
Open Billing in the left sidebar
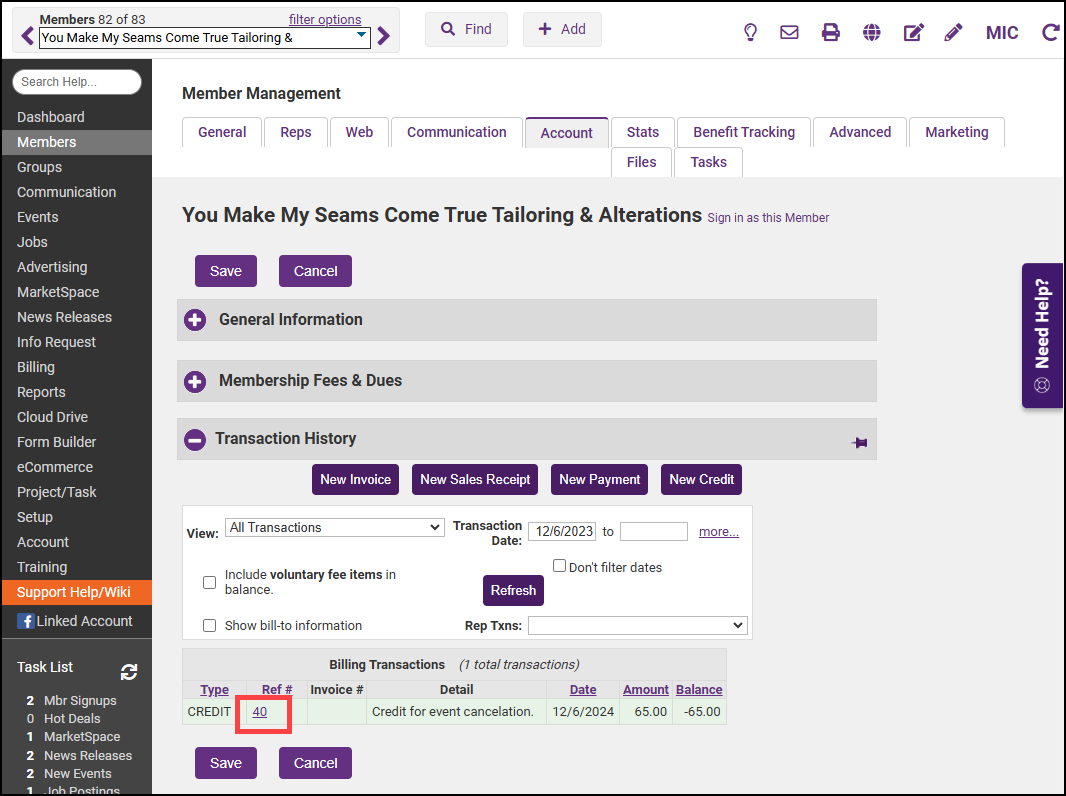(36, 367)
